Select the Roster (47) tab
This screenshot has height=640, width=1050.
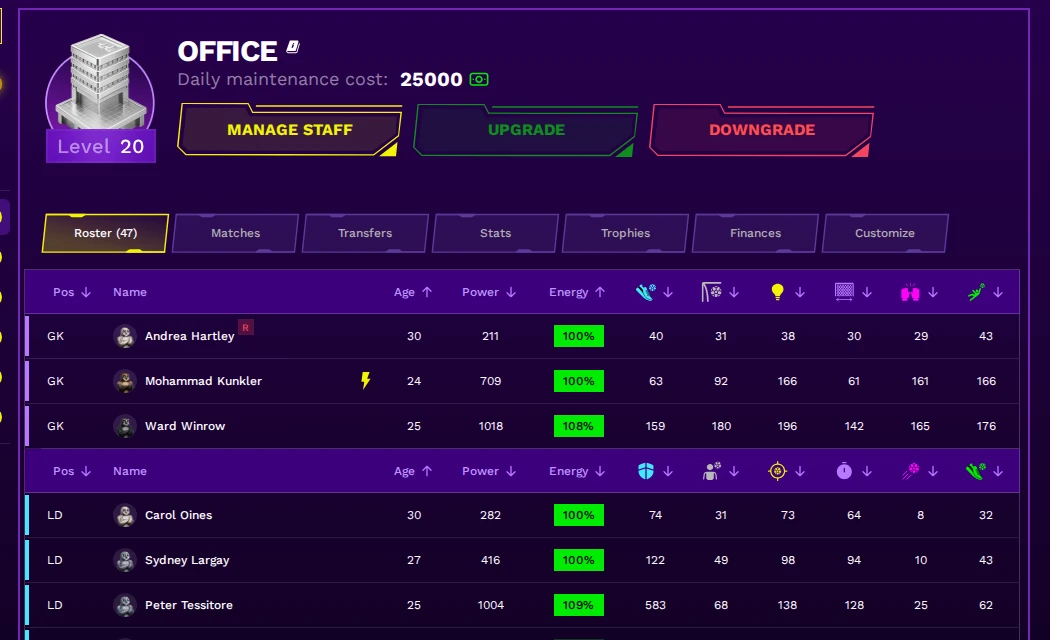[105, 233]
